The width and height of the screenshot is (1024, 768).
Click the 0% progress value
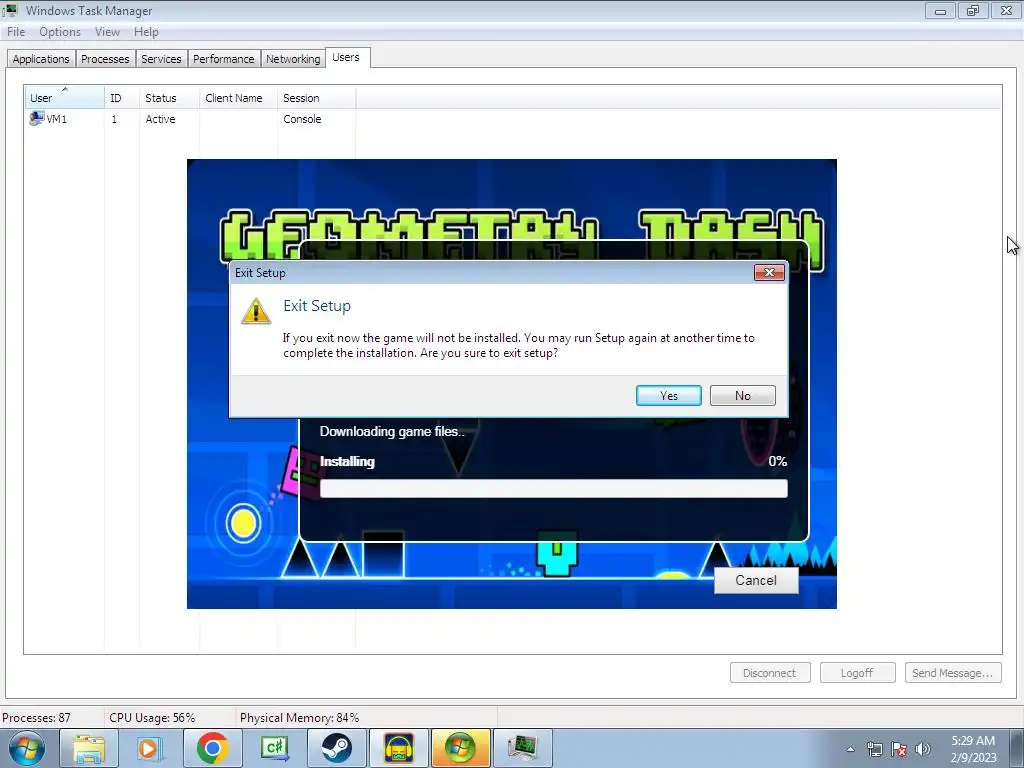coord(778,461)
